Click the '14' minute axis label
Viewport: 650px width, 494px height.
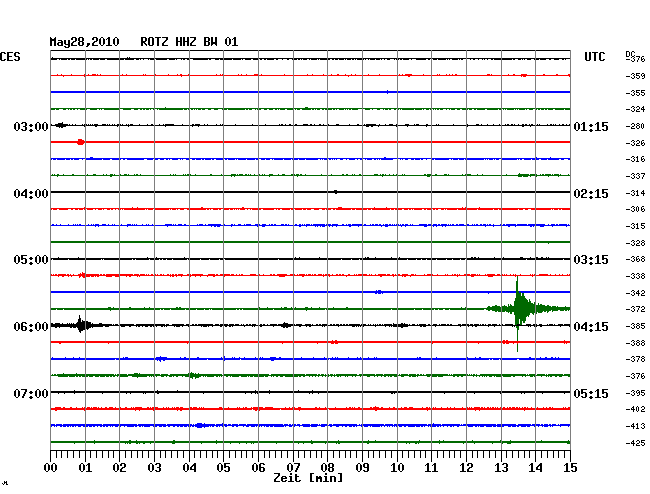(536, 468)
